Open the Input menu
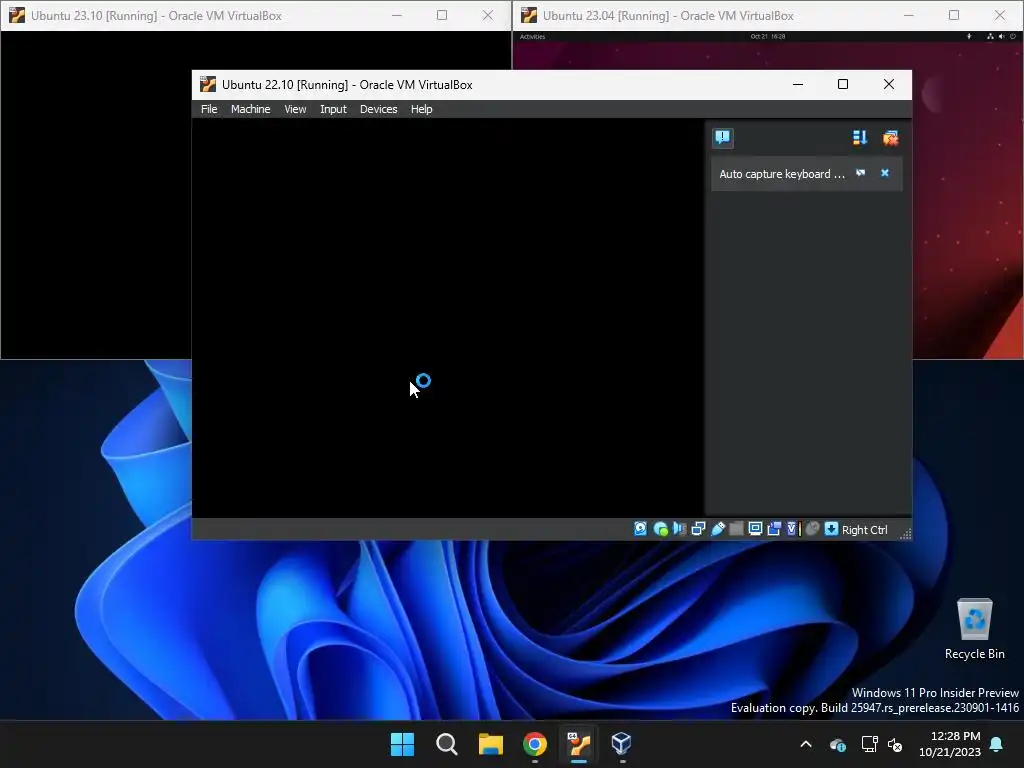This screenshot has width=1024, height=768. click(333, 109)
